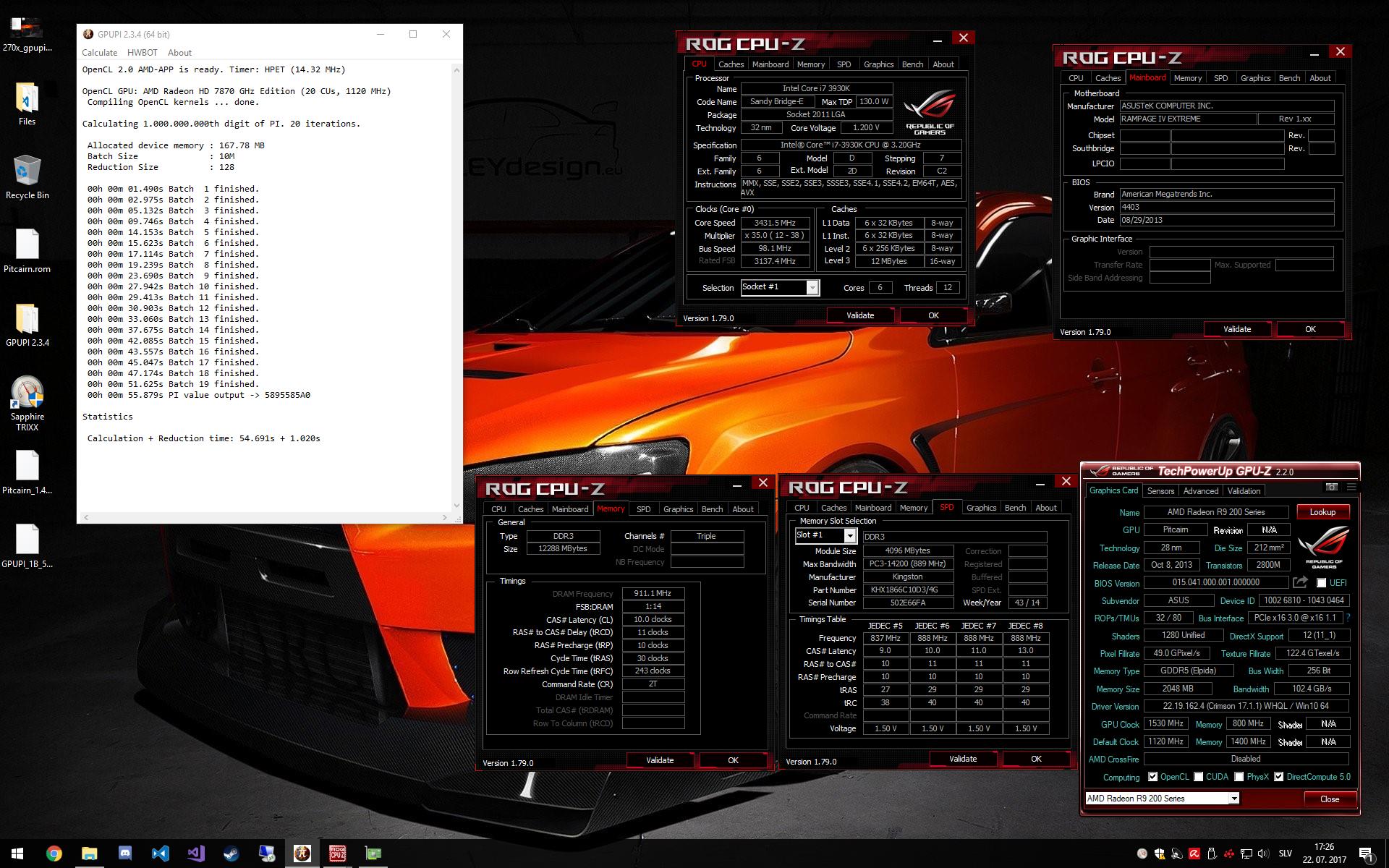Click the 'Batch 19 finished' line in GPUPI

(x=173, y=384)
